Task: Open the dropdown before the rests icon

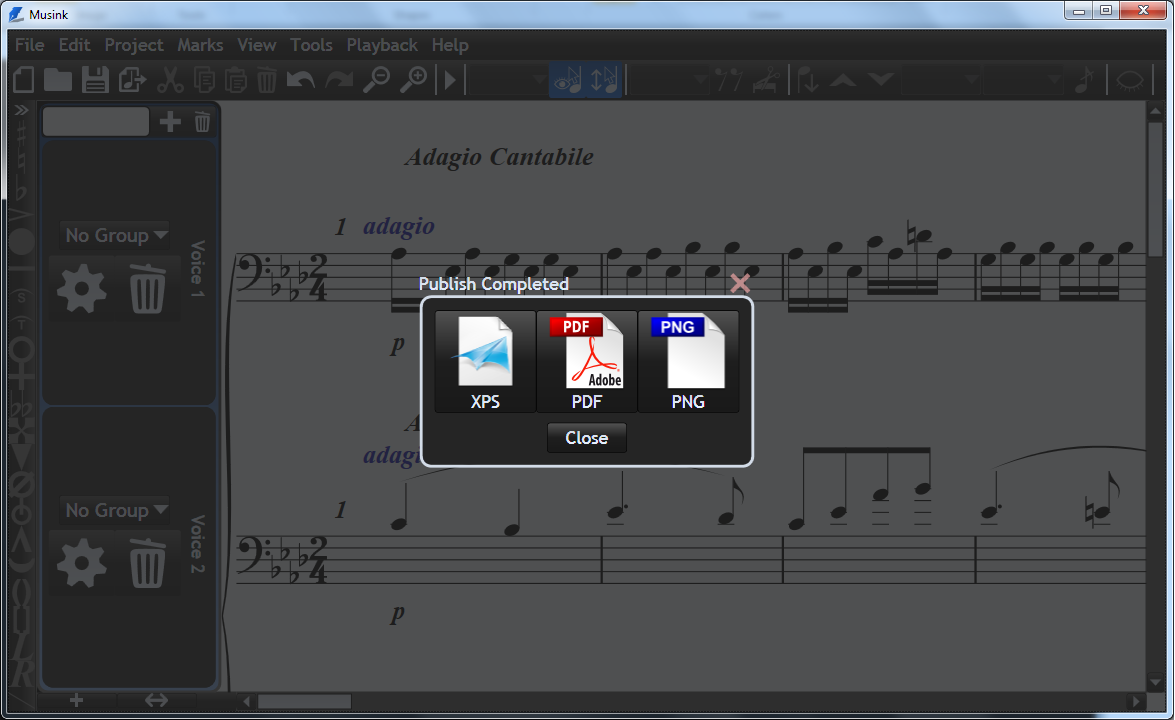Action: (668, 79)
